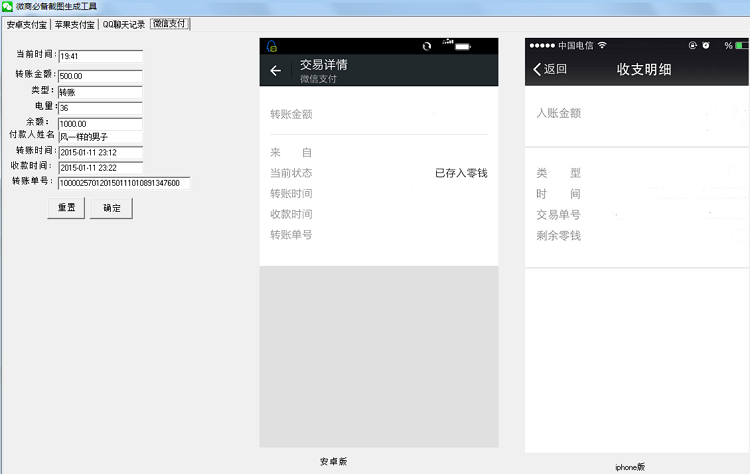Screen dimensions: 750x474
Task: Click the 转账单号 label in Android preview
Action: tap(291, 235)
